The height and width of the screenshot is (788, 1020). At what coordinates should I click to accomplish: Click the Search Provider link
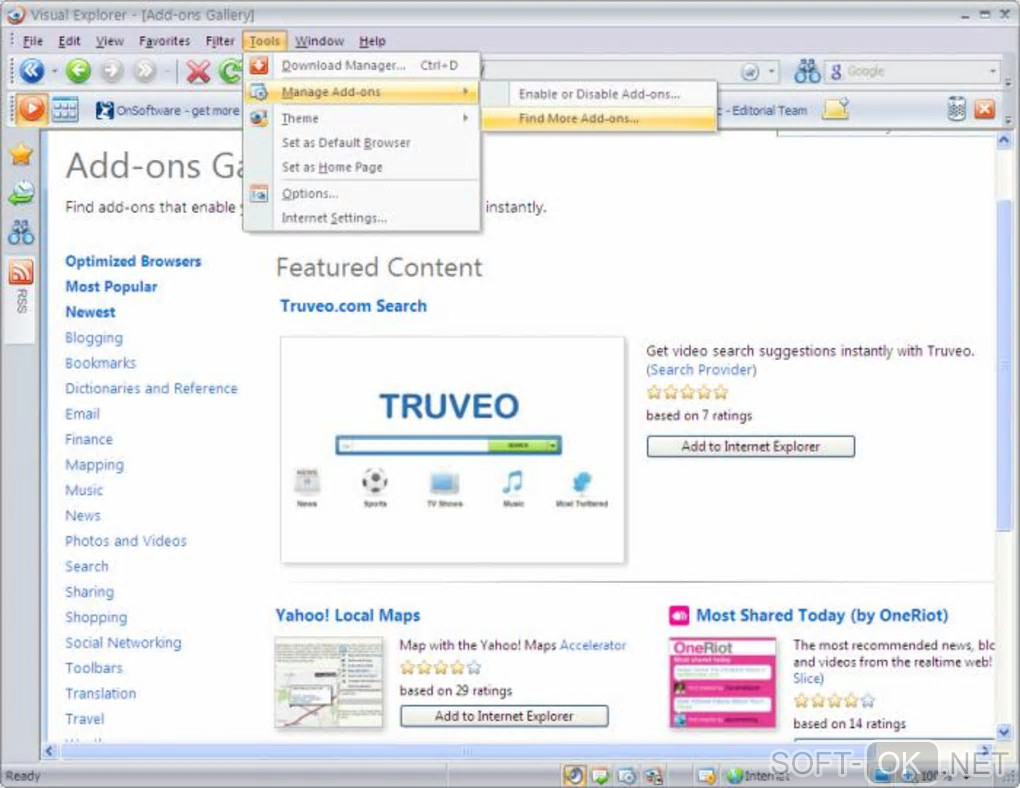[701, 370]
